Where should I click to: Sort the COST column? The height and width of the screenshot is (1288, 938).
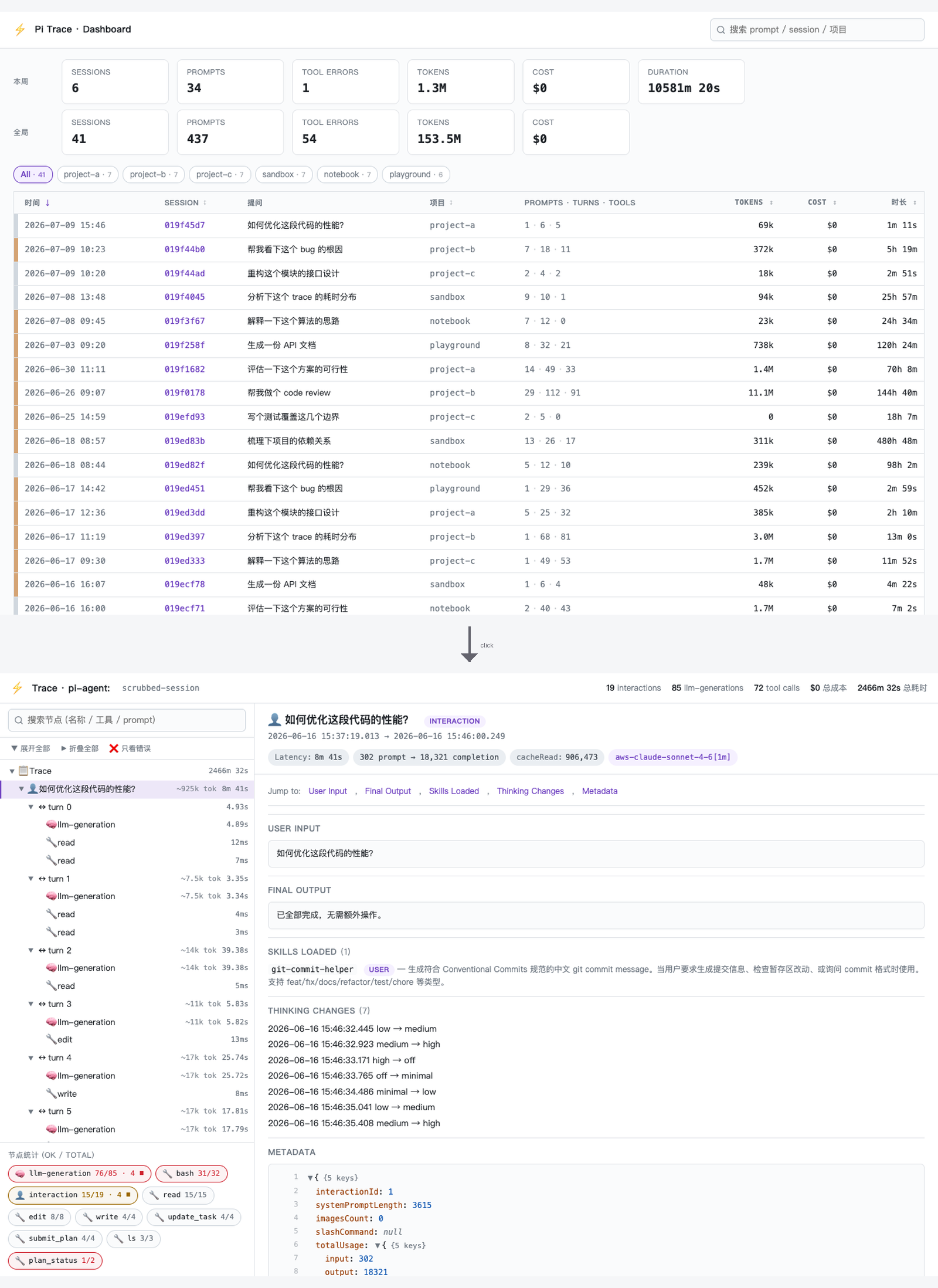pos(834,203)
